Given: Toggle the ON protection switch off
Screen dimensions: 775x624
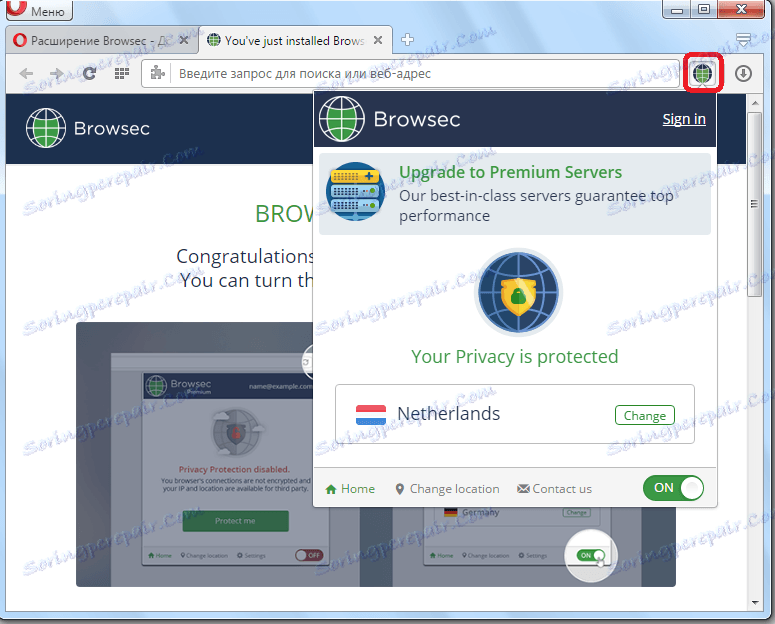Looking at the screenshot, I should (x=673, y=488).
